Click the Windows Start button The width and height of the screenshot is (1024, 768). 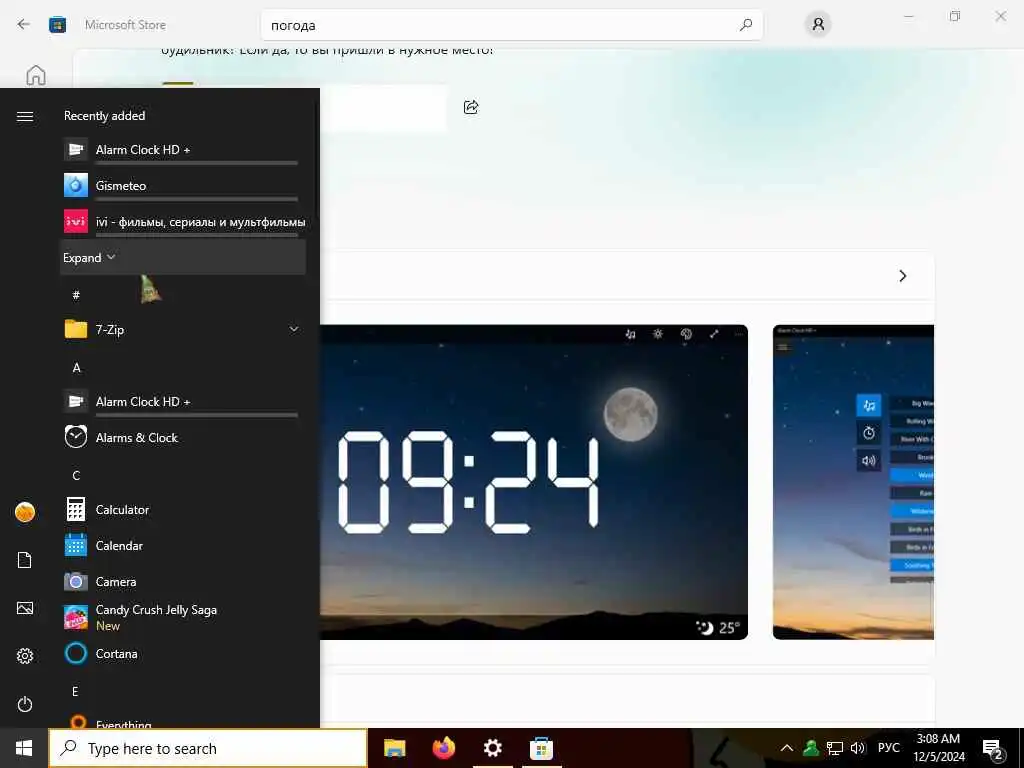(24, 748)
